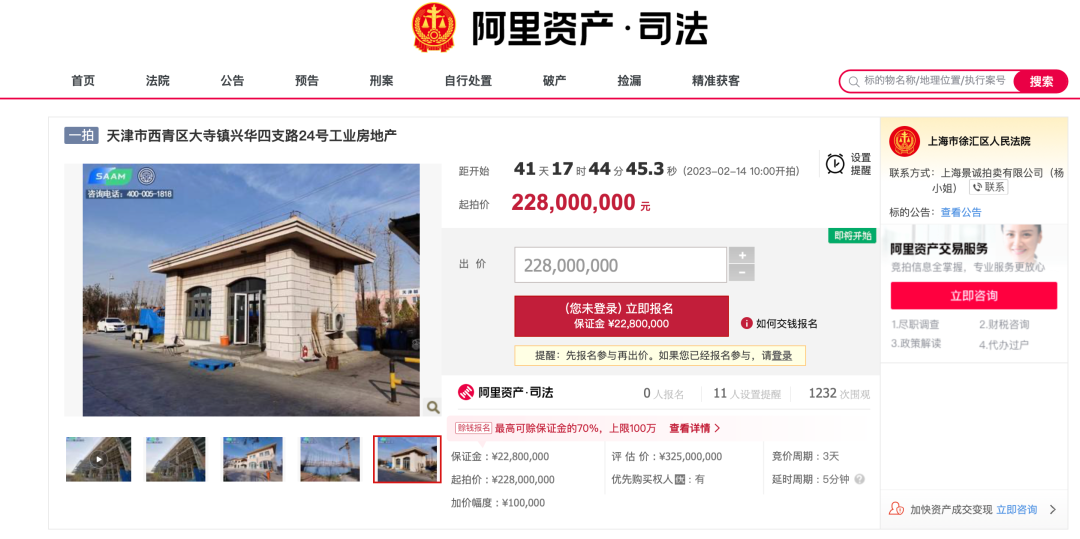Play the first video thumbnail

click(98, 458)
